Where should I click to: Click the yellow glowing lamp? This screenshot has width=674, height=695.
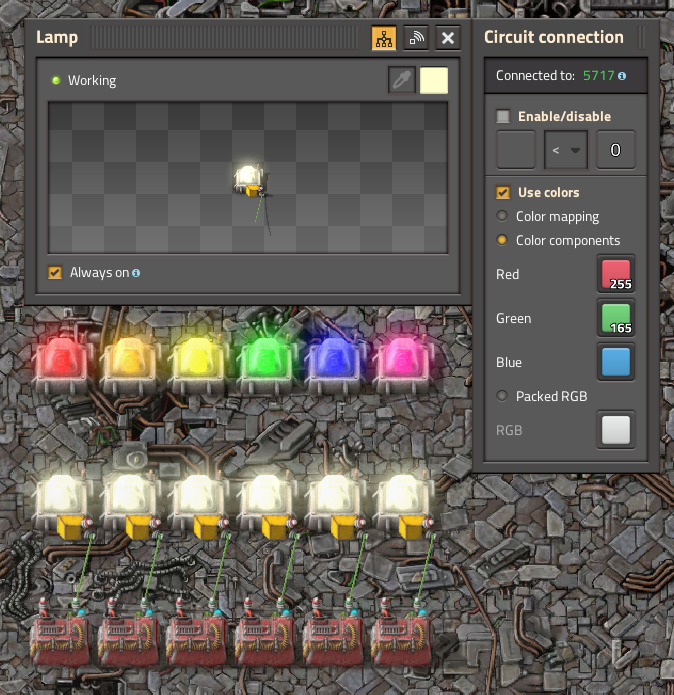coord(198,363)
